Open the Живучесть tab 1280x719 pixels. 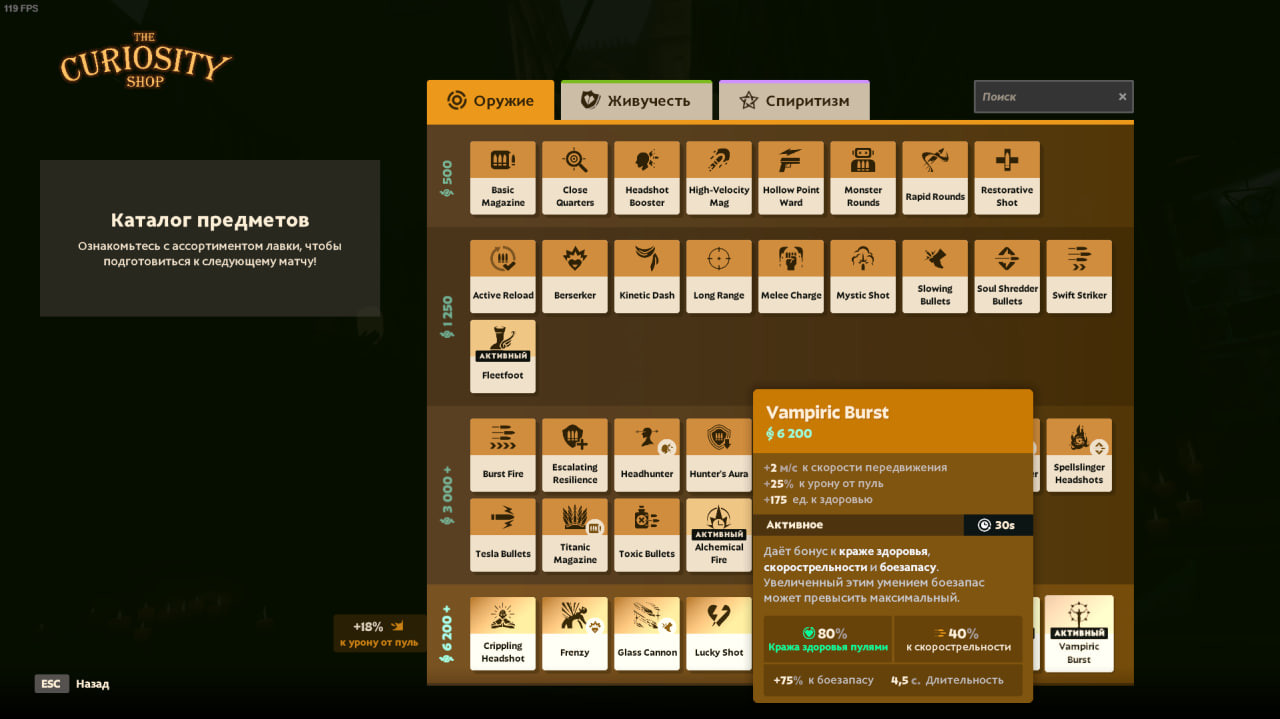(636, 101)
